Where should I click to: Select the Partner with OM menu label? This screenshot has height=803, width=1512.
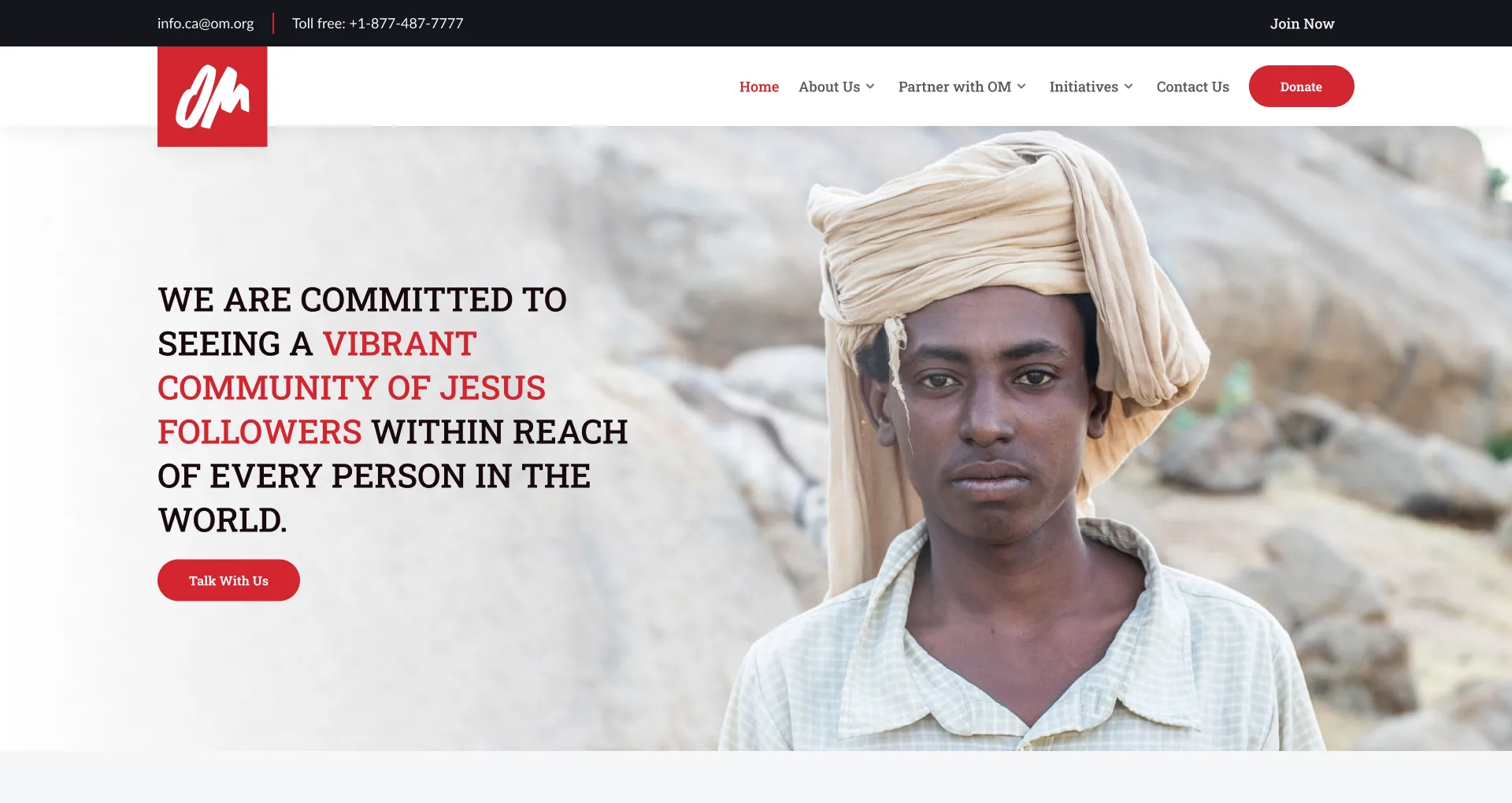[x=954, y=87]
